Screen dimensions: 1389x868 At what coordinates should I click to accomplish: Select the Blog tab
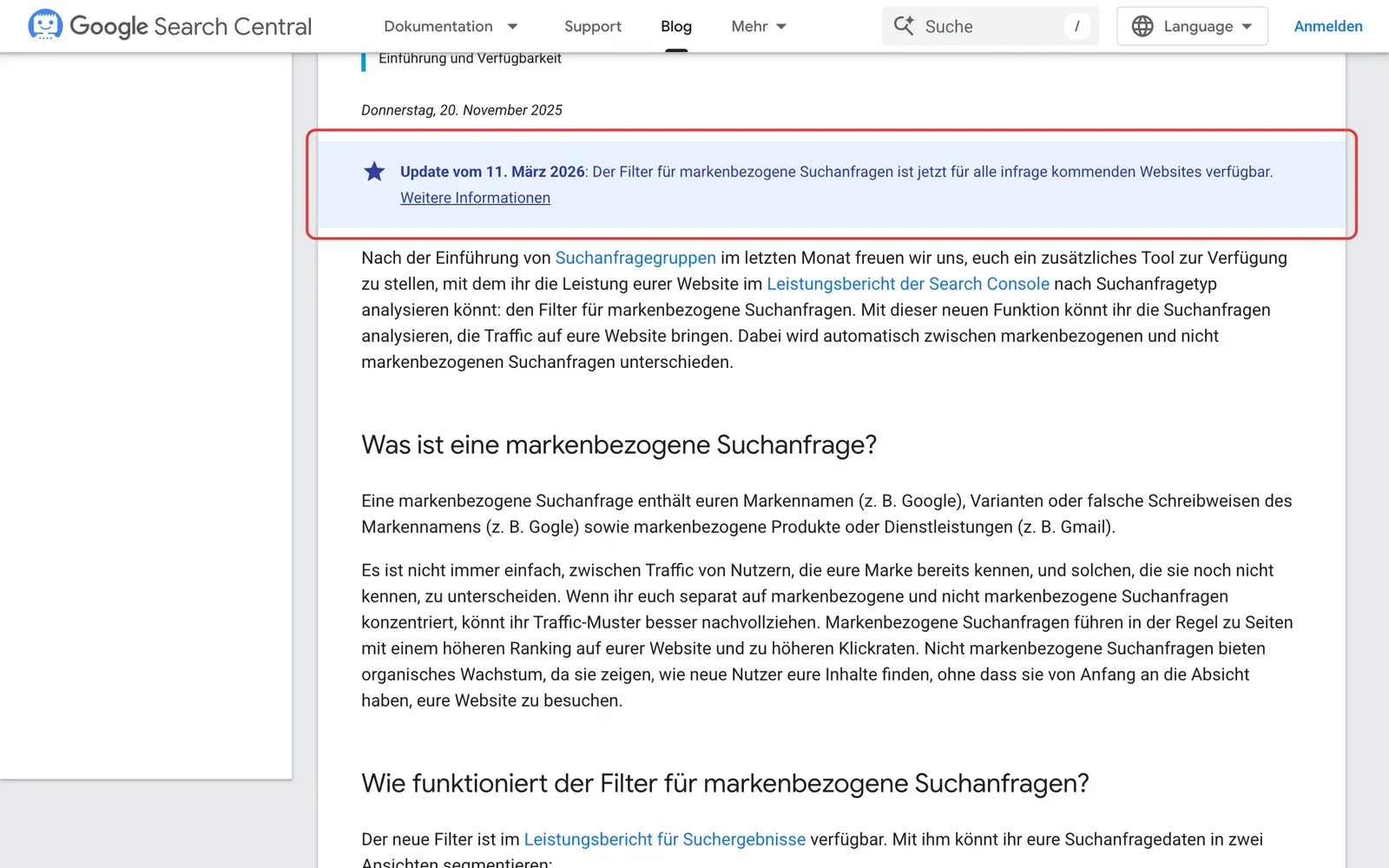pos(676,27)
